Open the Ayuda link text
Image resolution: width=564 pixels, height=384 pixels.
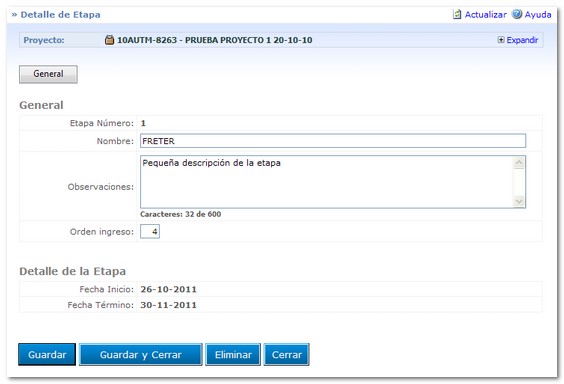point(538,15)
